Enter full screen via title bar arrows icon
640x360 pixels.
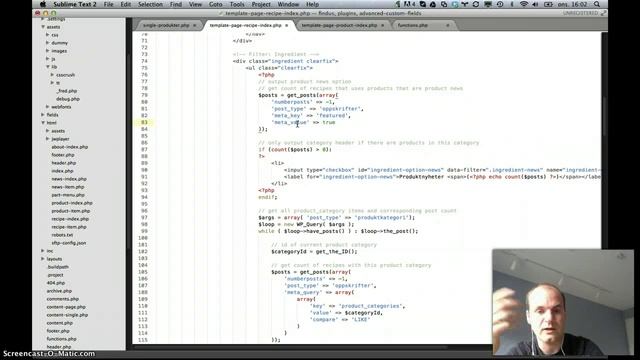pyautogui.click(x=603, y=13)
